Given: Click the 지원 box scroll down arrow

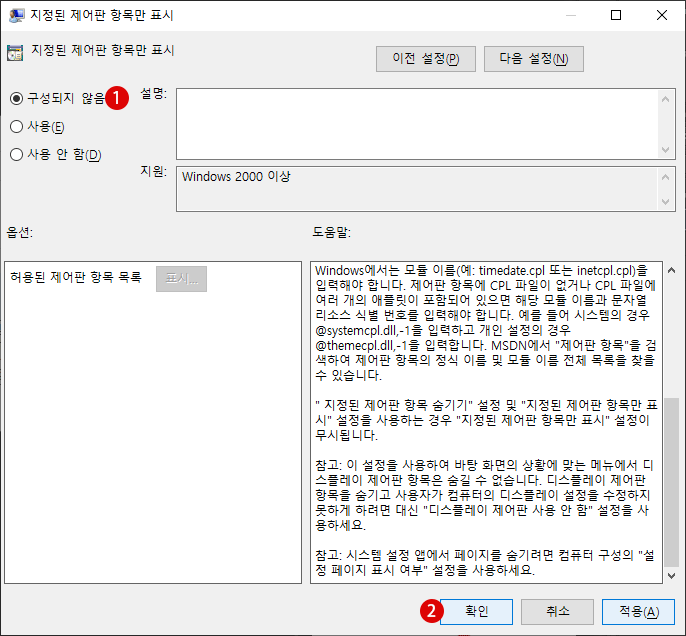Looking at the screenshot, I should [x=665, y=202].
